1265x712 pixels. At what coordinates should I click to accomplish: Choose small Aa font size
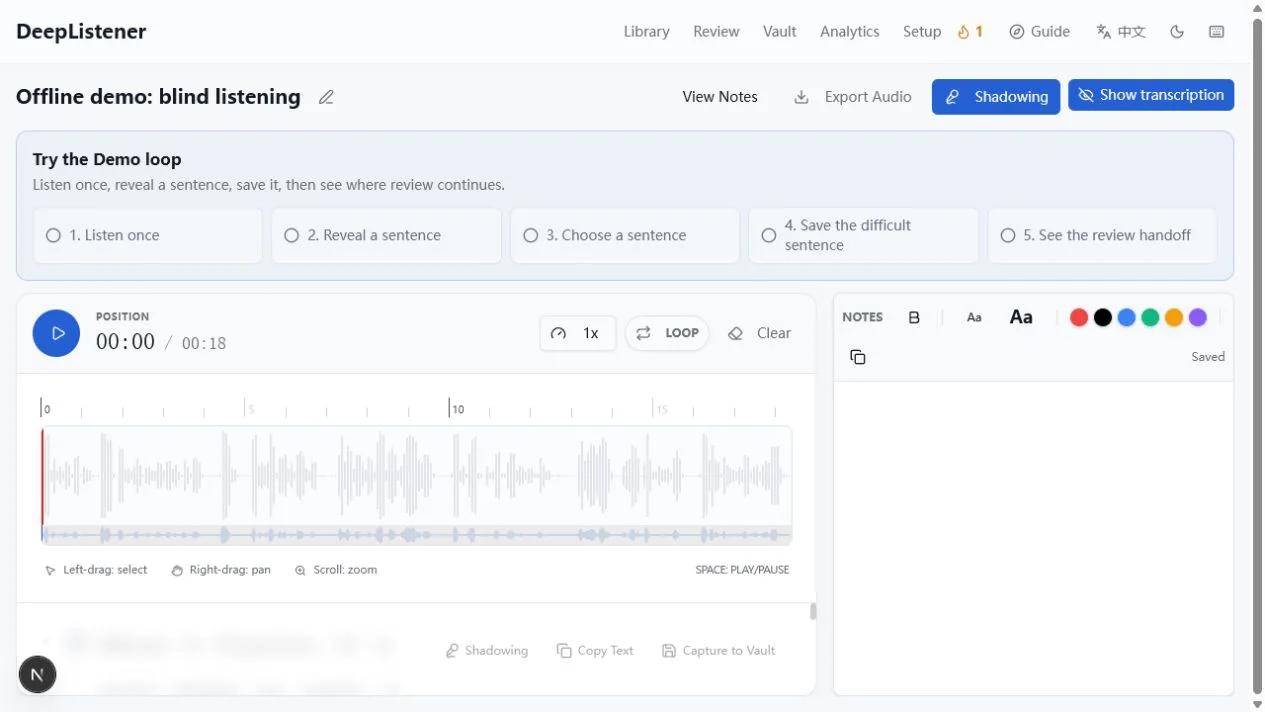point(974,317)
